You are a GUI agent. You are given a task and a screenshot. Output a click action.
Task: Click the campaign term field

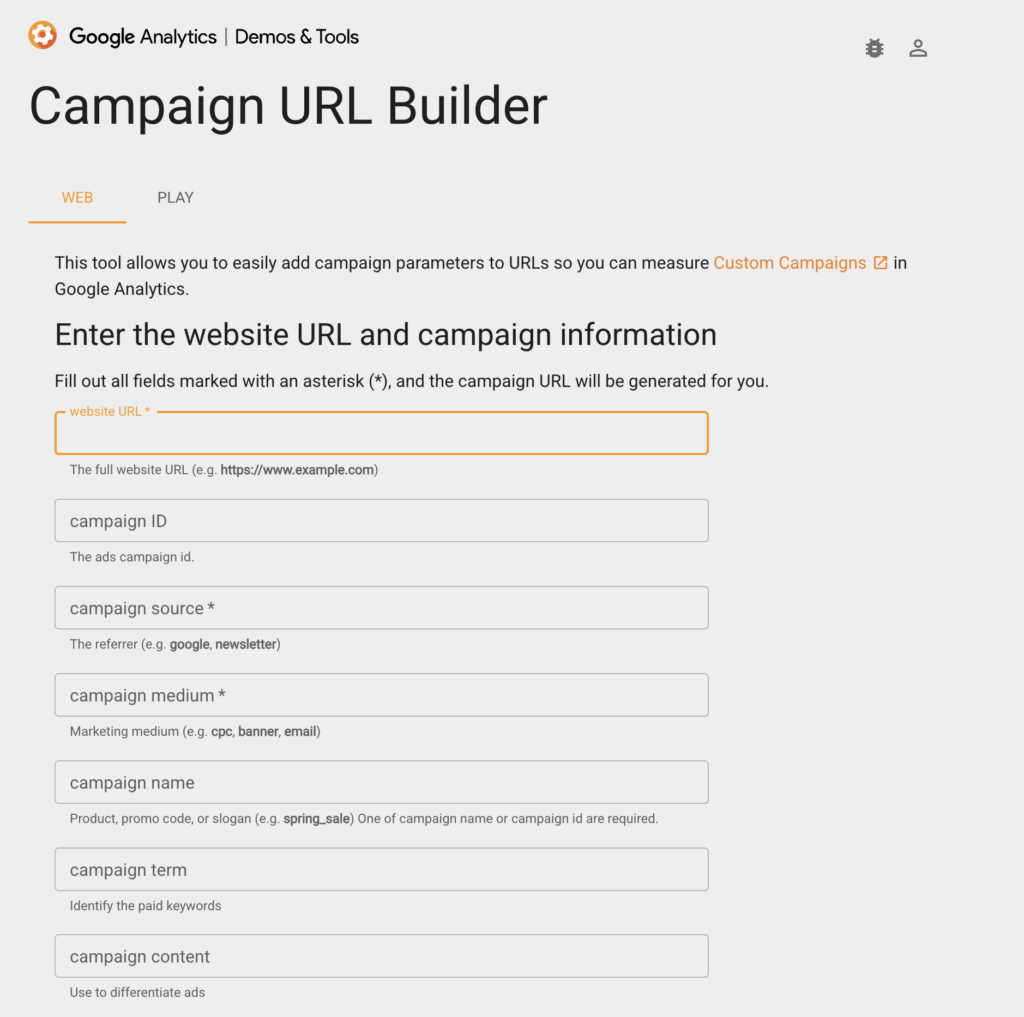point(380,869)
